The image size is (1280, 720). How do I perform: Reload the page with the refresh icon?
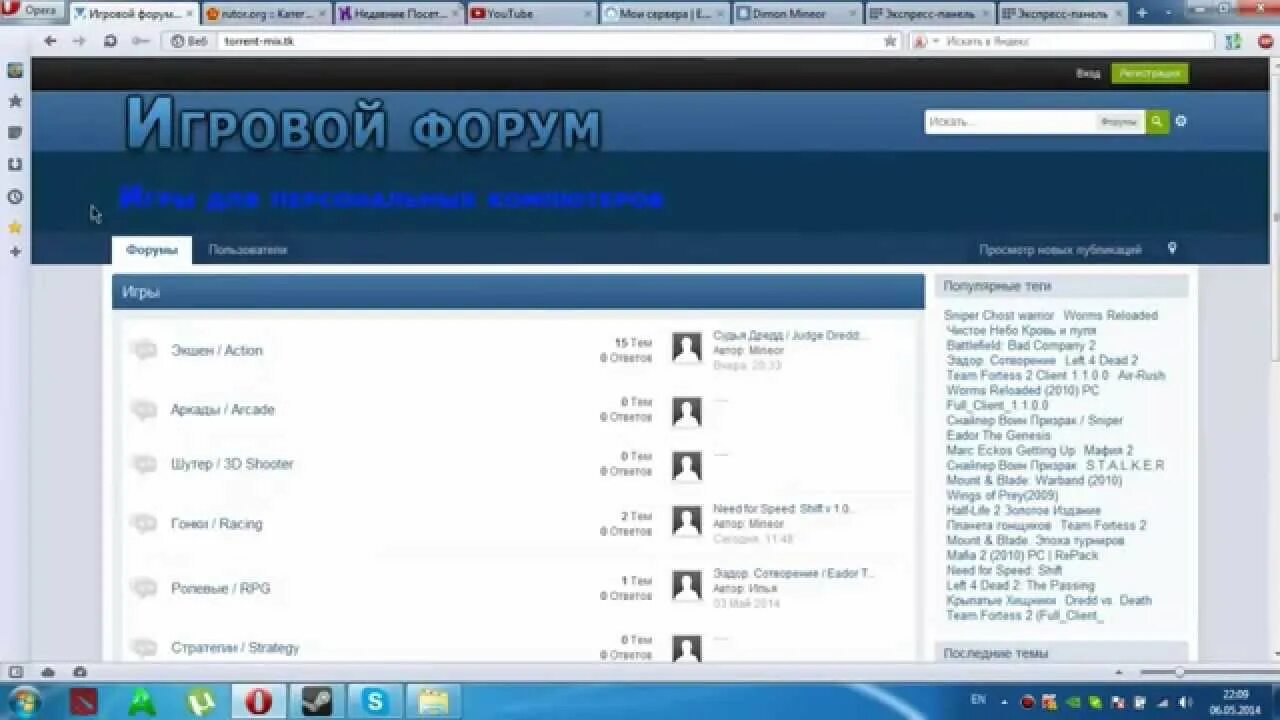[x=110, y=41]
